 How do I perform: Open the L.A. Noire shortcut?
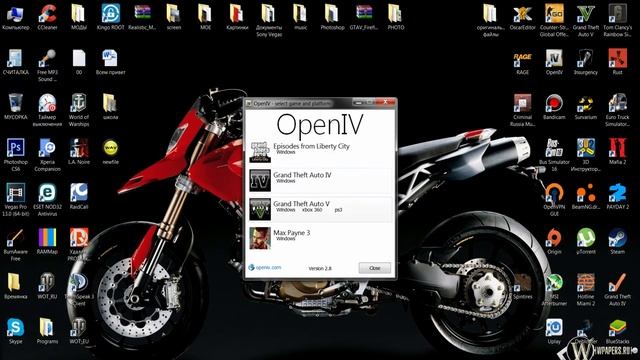[x=79, y=151]
